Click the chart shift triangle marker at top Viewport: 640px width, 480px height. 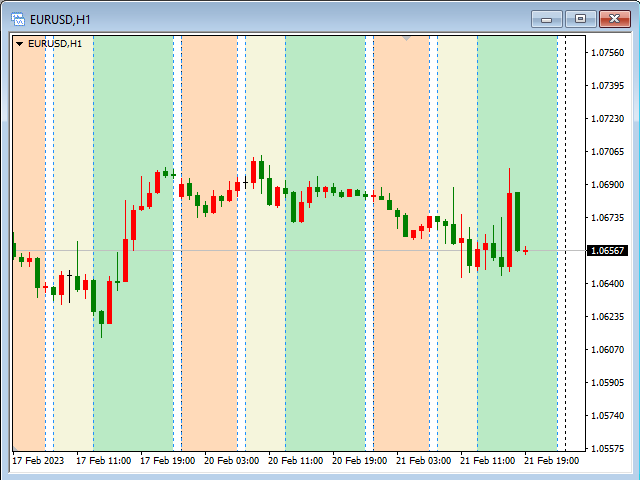[x=406, y=38]
